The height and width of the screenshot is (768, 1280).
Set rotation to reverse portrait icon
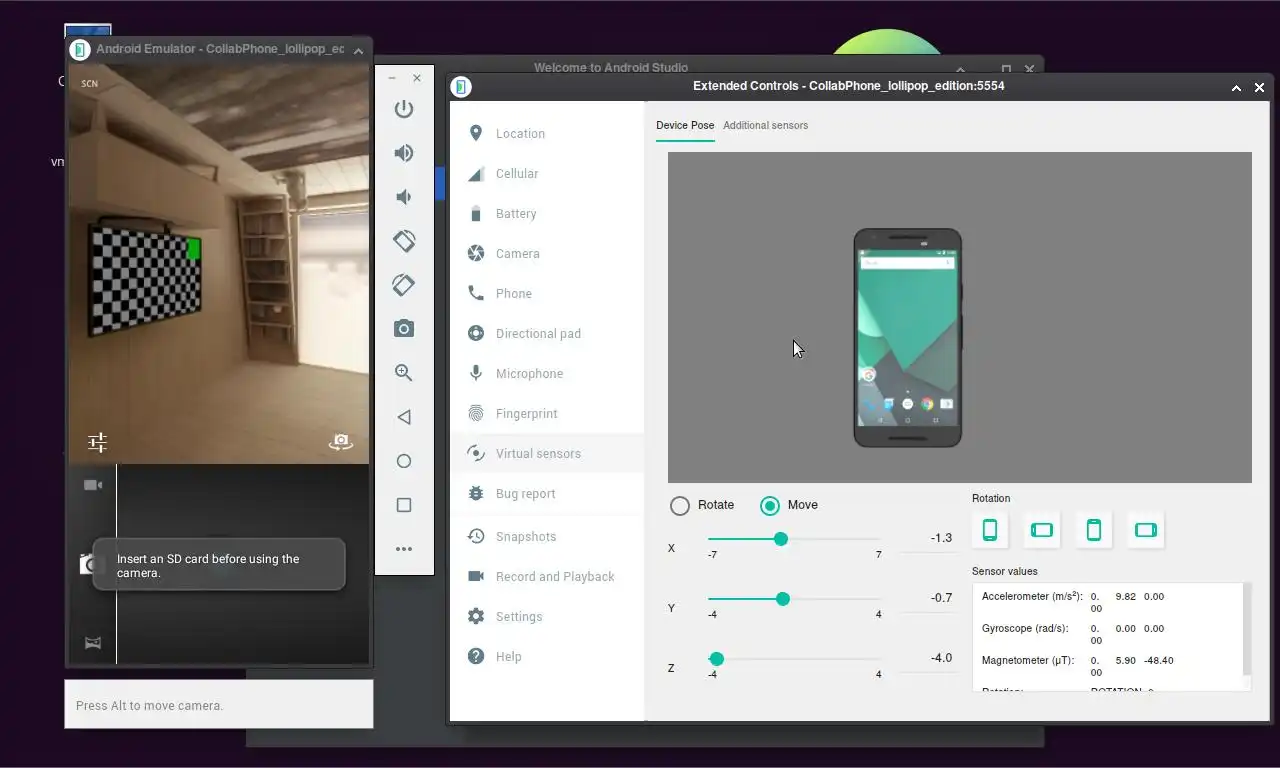(1094, 530)
